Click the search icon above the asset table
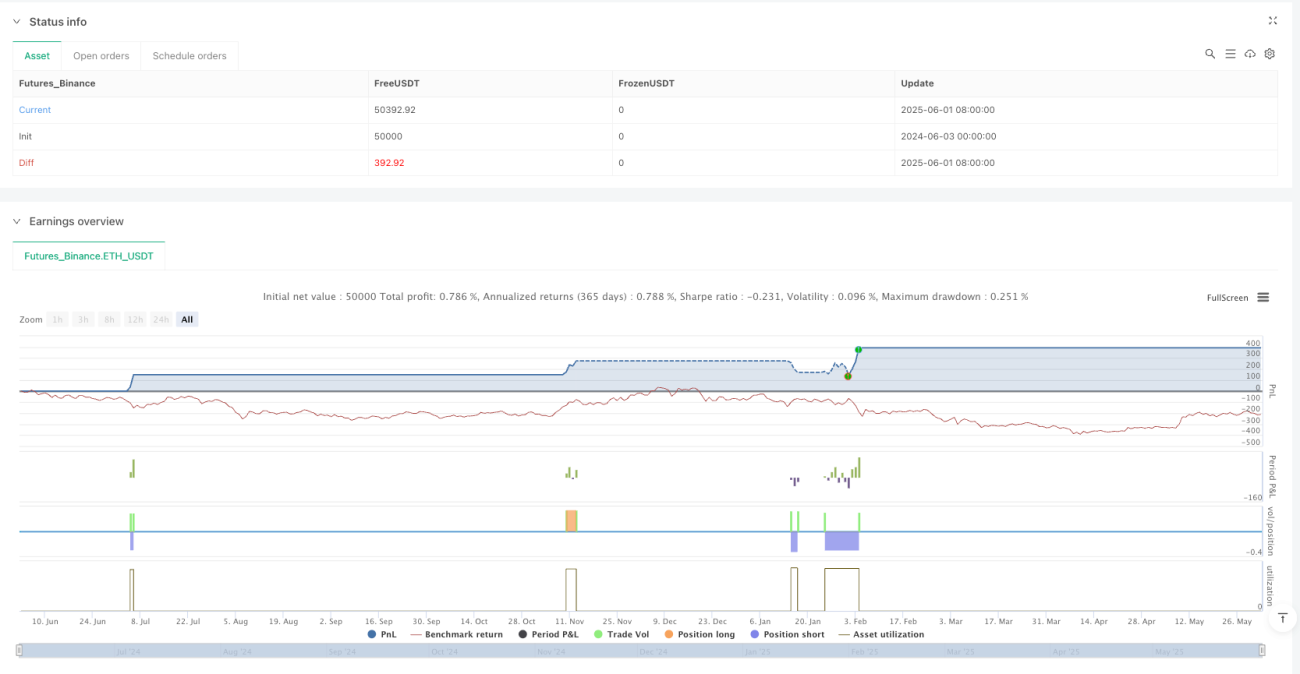Screen dimensions: 1300x674 tap(1210, 54)
